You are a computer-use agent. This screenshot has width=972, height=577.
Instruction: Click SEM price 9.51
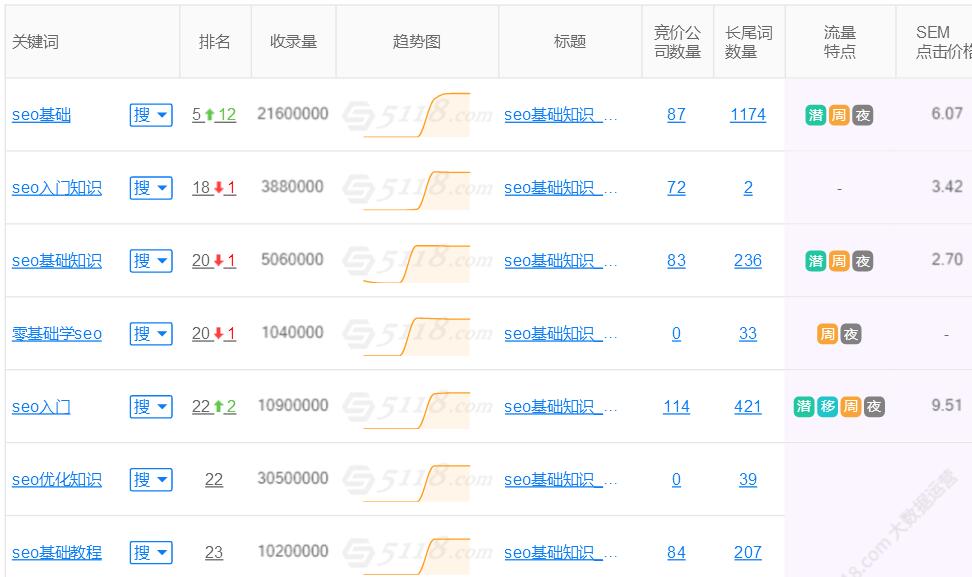(947, 405)
